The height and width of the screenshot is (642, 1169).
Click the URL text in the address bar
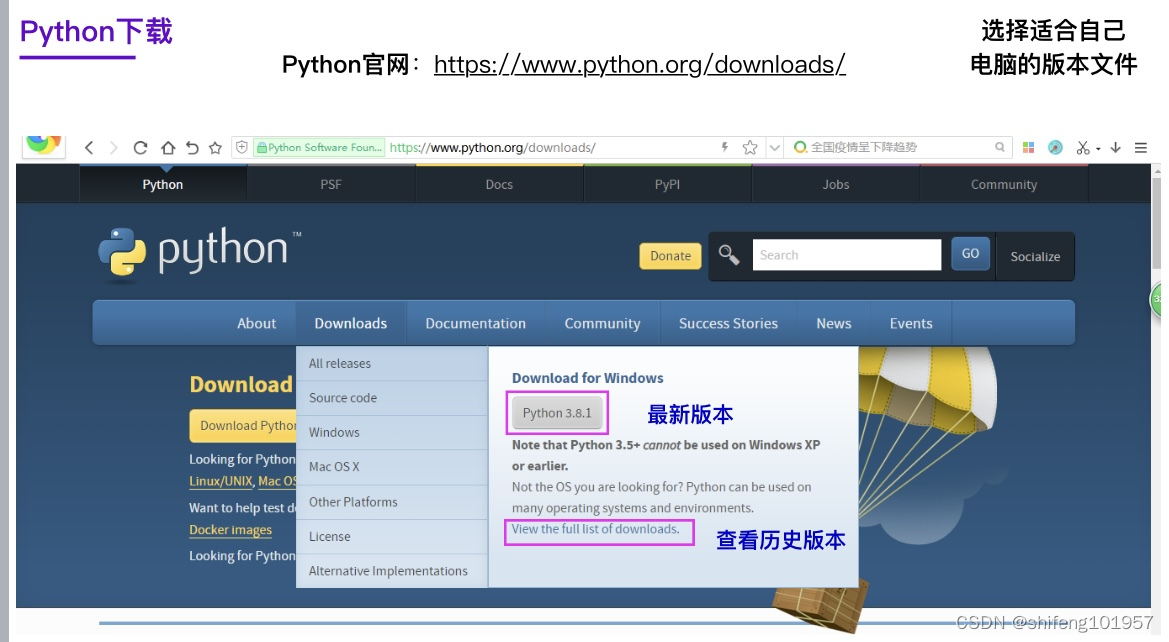click(492, 148)
